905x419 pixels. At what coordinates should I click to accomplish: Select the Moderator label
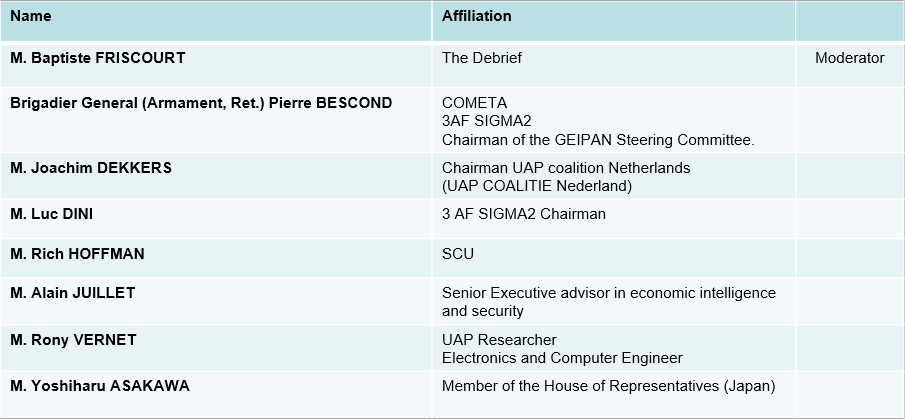pos(849,58)
